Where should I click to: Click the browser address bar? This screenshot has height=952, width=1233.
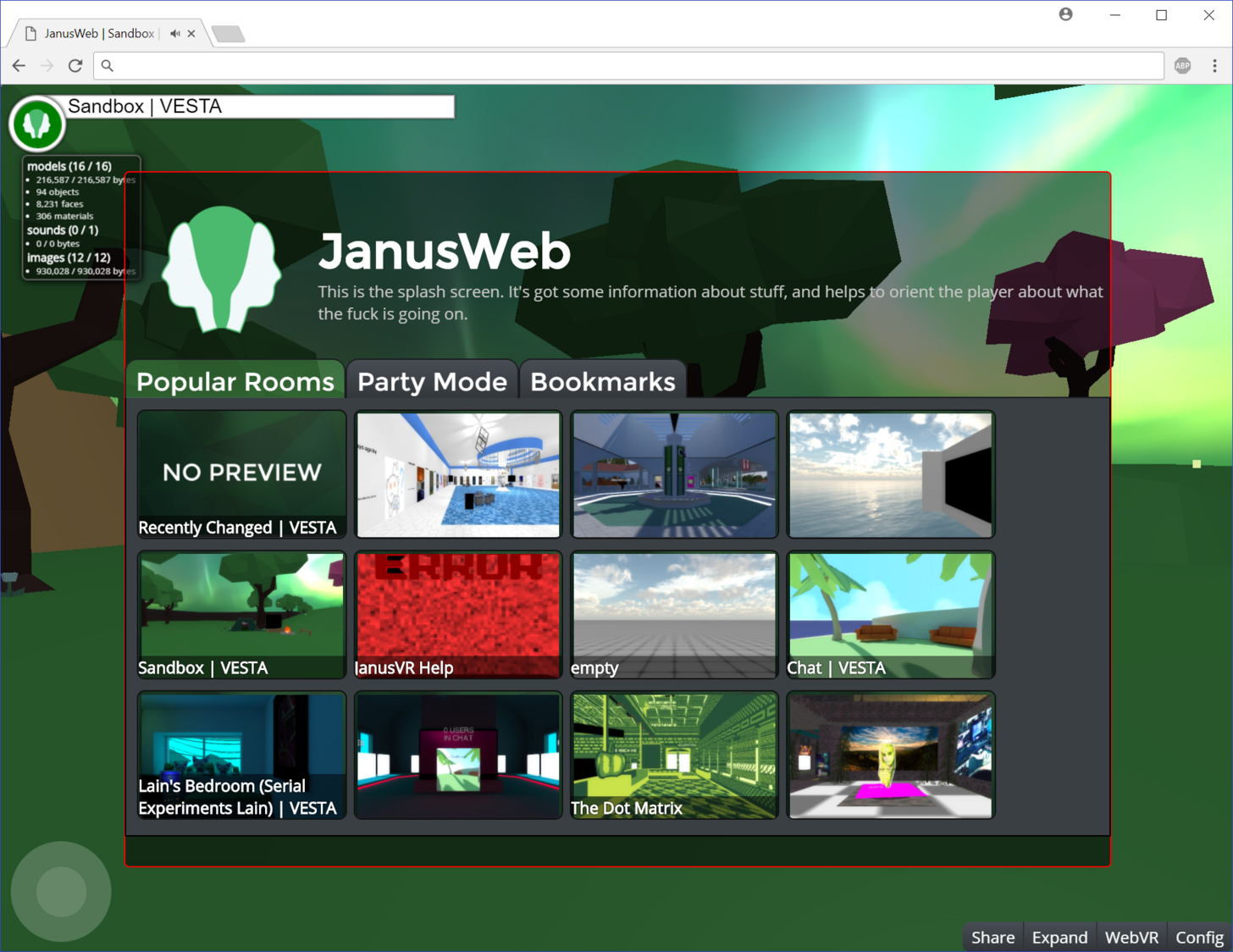(628, 65)
